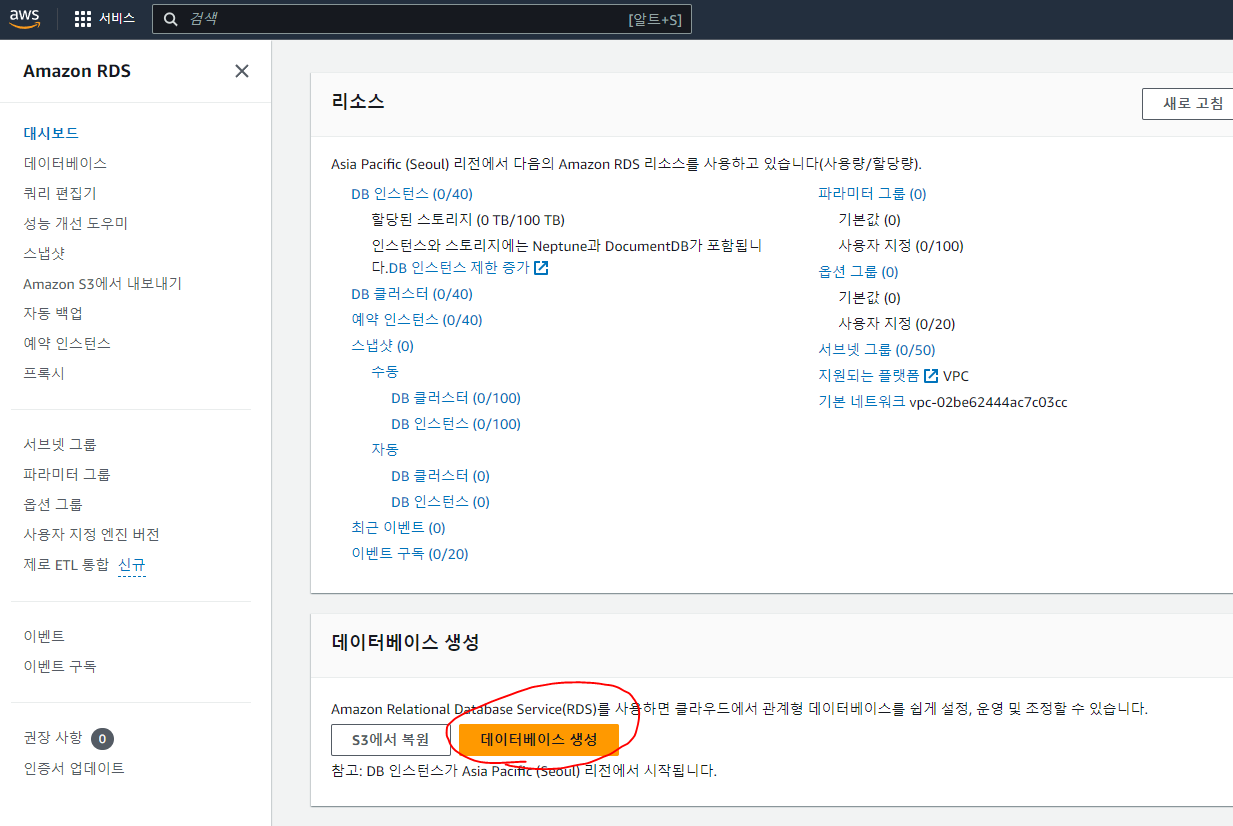Click DB 인스턴스 제한 증가 link

(x=458, y=268)
